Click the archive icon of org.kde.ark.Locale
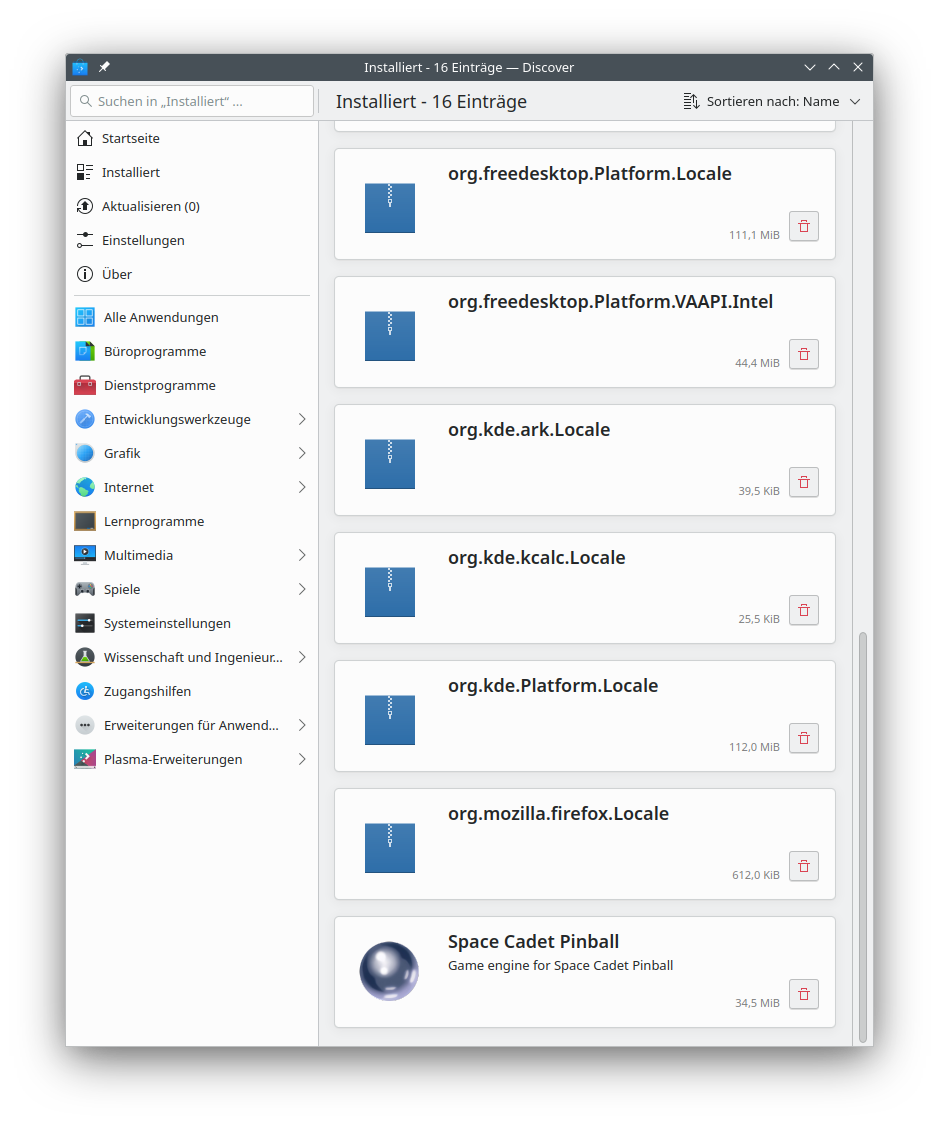This screenshot has height=1125, width=940. point(389,464)
